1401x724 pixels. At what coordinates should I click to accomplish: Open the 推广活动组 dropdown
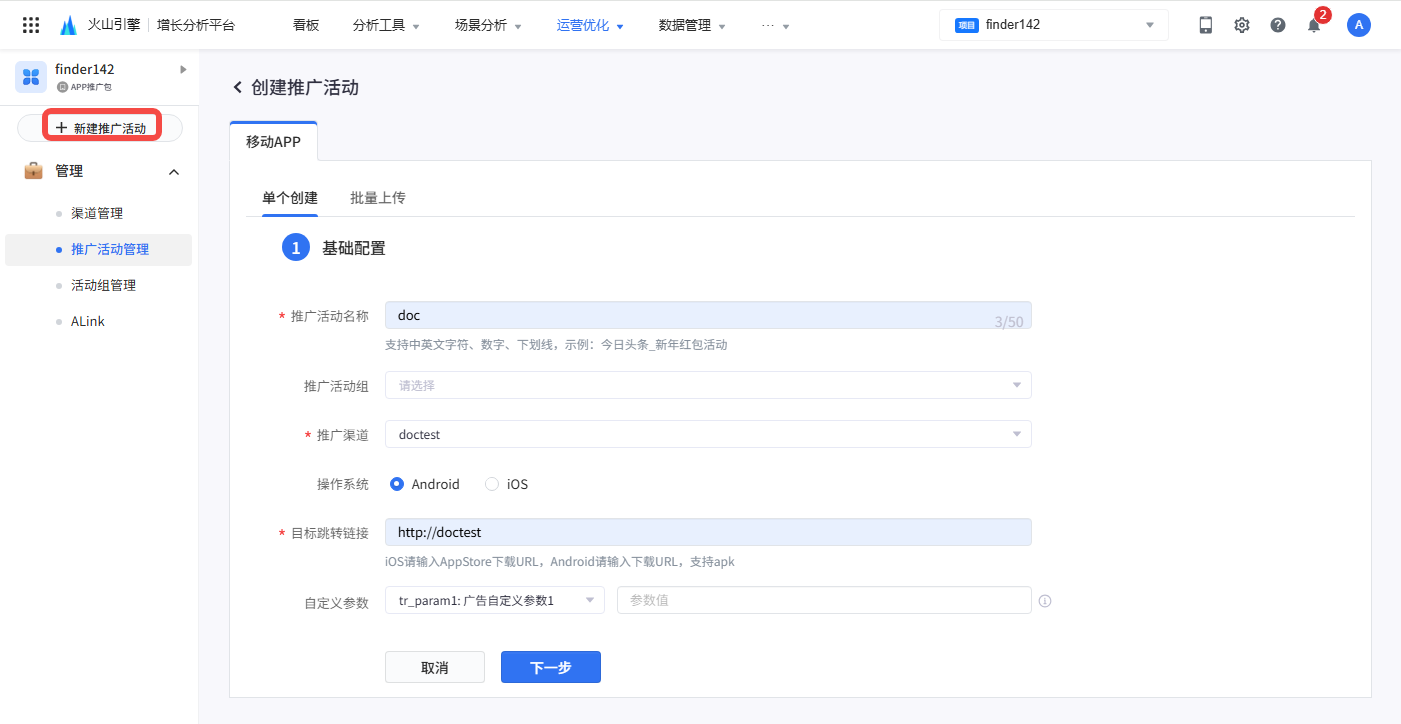pos(707,385)
